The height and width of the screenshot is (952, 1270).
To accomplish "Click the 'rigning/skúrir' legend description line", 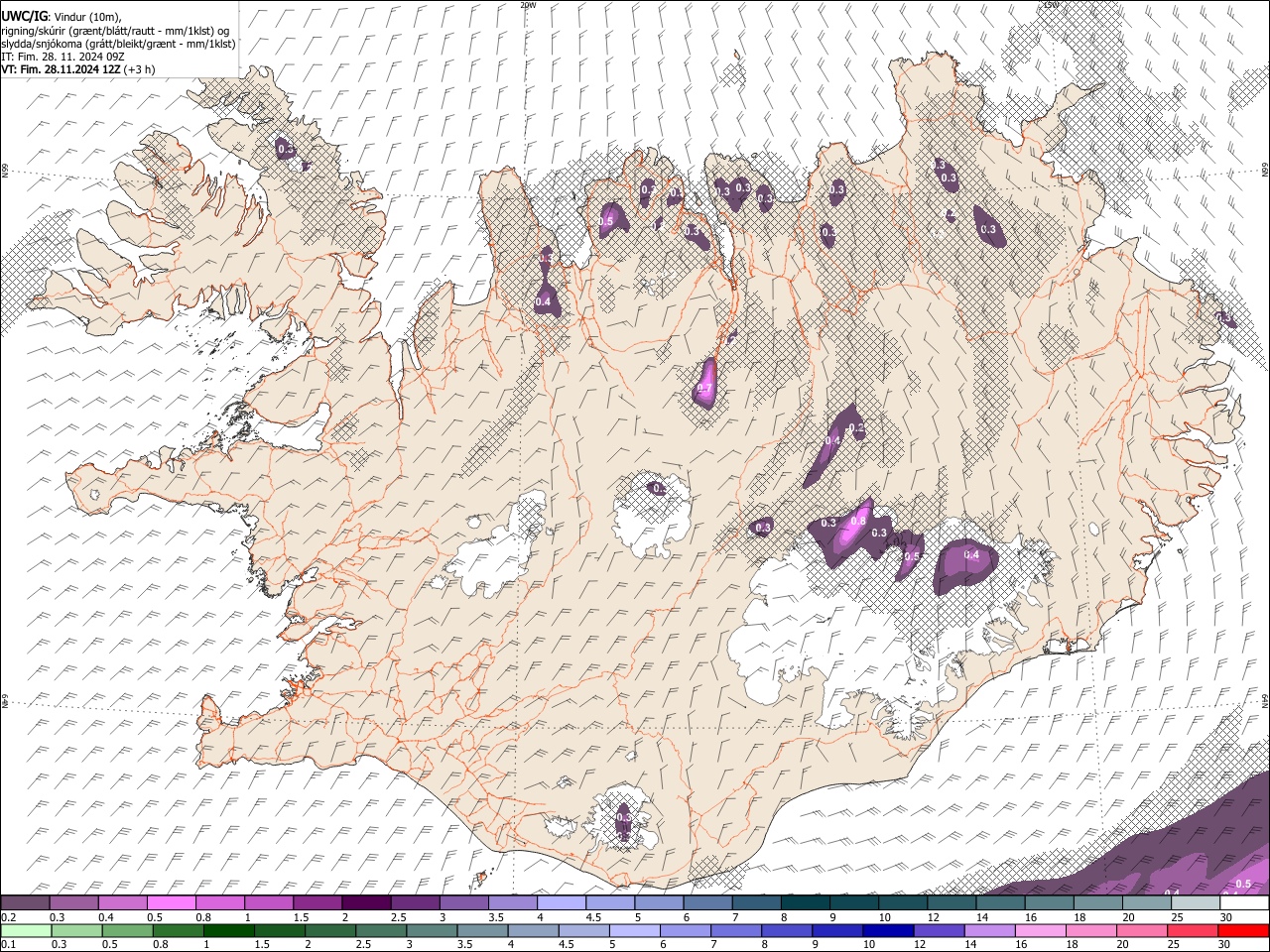I will tap(116, 30).
